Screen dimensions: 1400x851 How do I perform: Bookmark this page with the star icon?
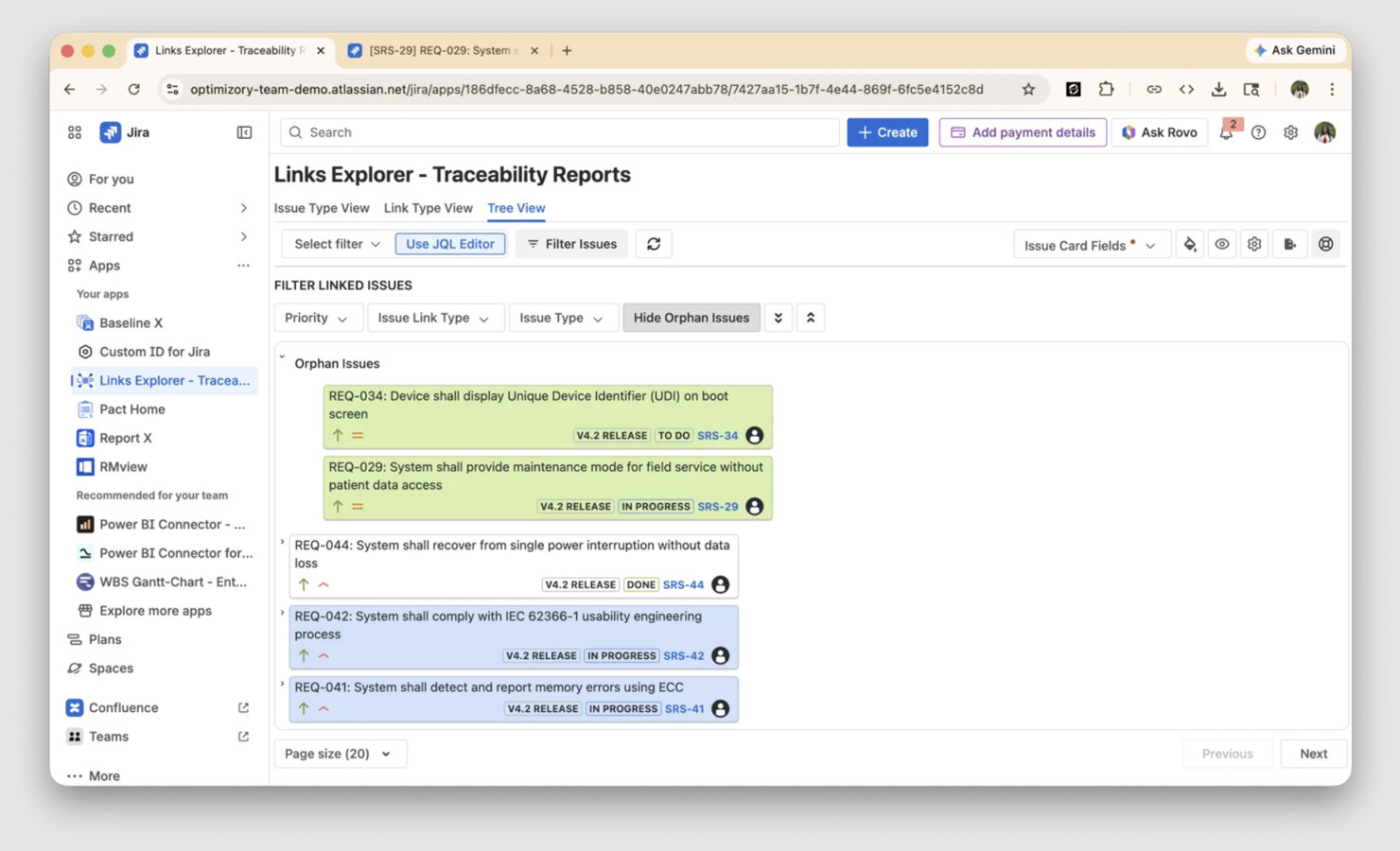coord(1028,89)
